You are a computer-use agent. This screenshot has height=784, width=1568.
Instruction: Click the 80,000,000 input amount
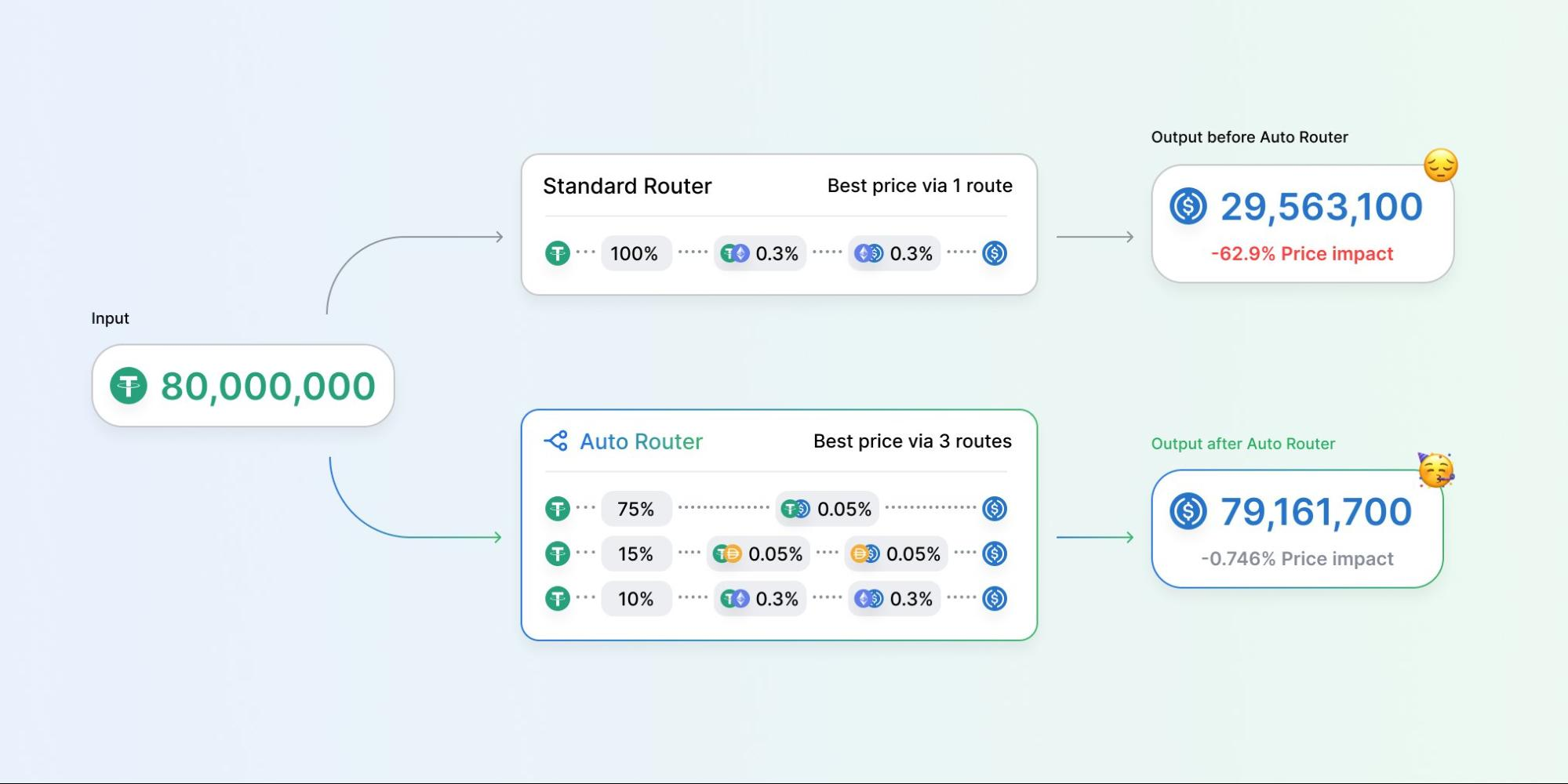click(x=268, y=386)
